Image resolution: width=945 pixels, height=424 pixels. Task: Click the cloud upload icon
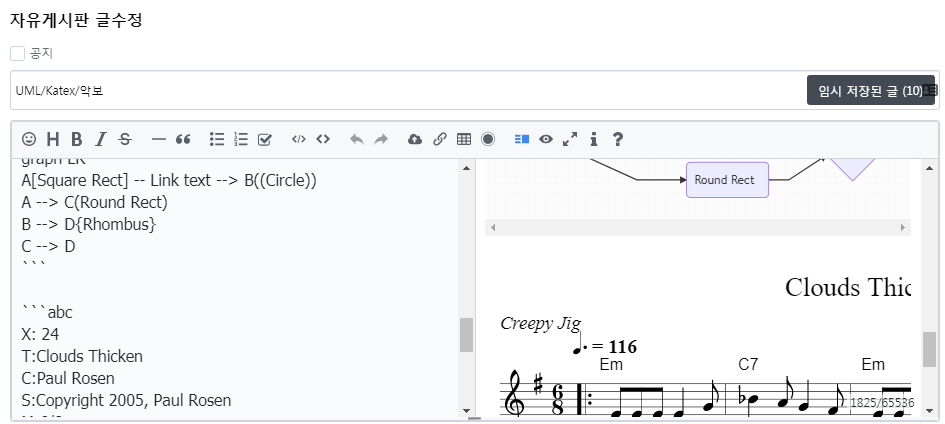click(x=415, y=139)
